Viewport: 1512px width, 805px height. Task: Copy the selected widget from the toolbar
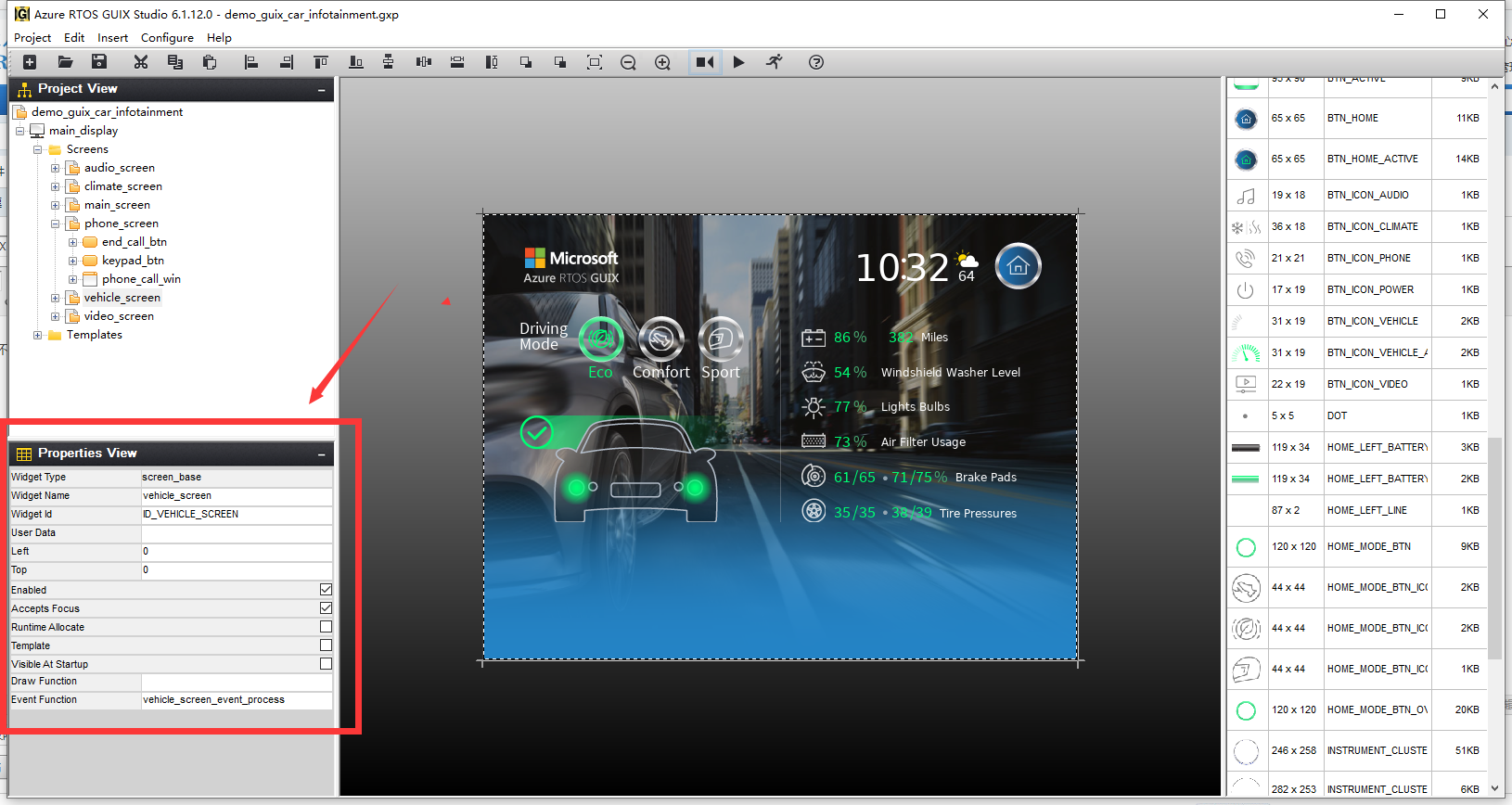(174, 62)
